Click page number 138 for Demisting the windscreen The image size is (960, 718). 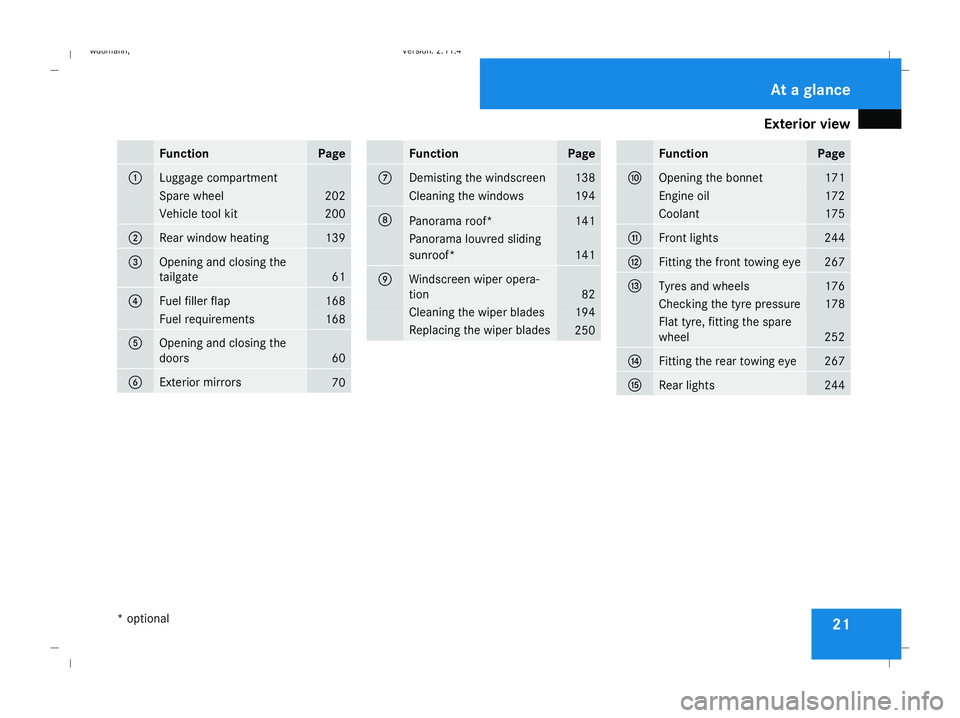[585, 178]
